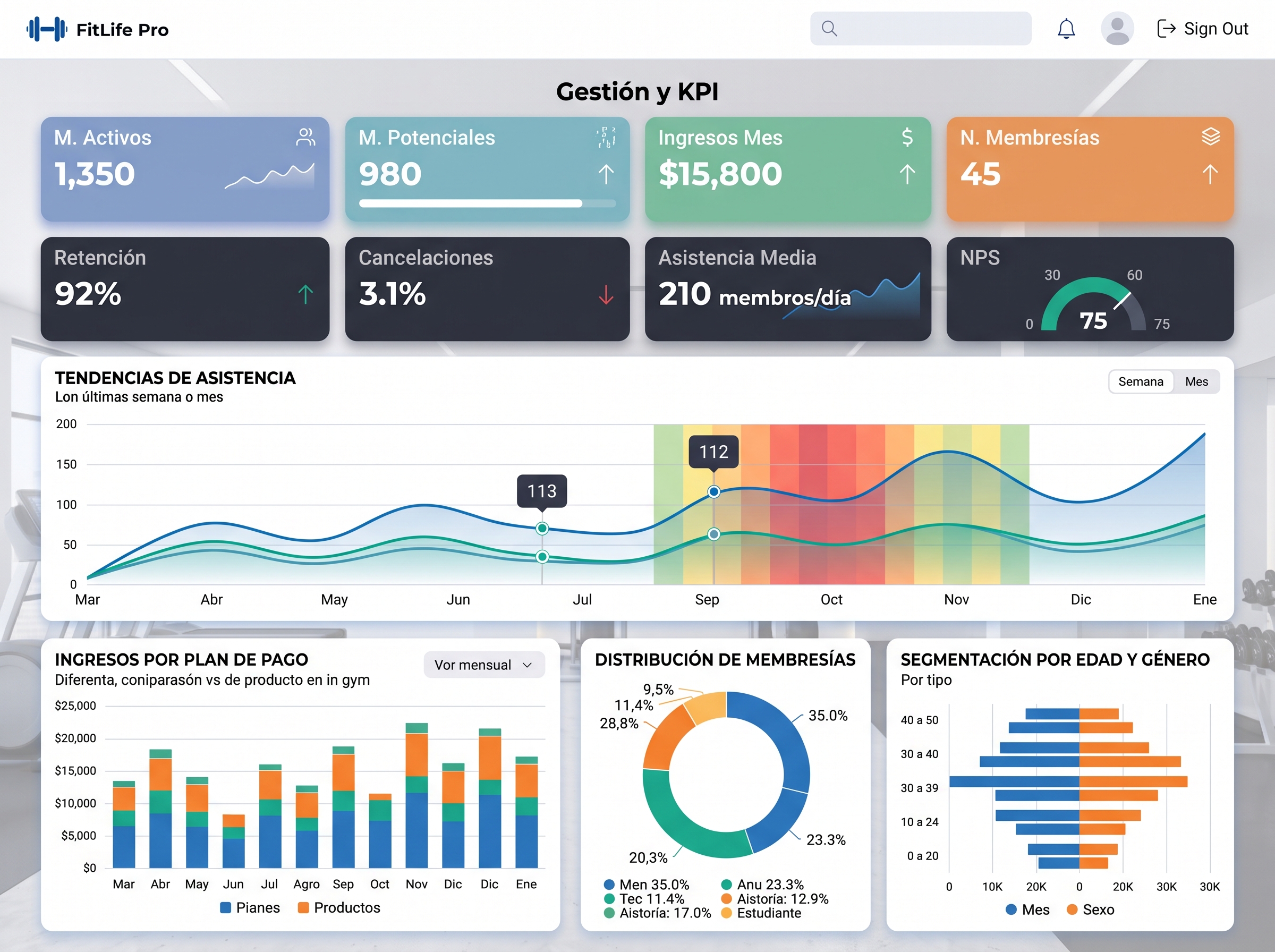
Task: Click the layers icon on N. Membresías card
Action: pyautogui.click(x=1211, y=137)
